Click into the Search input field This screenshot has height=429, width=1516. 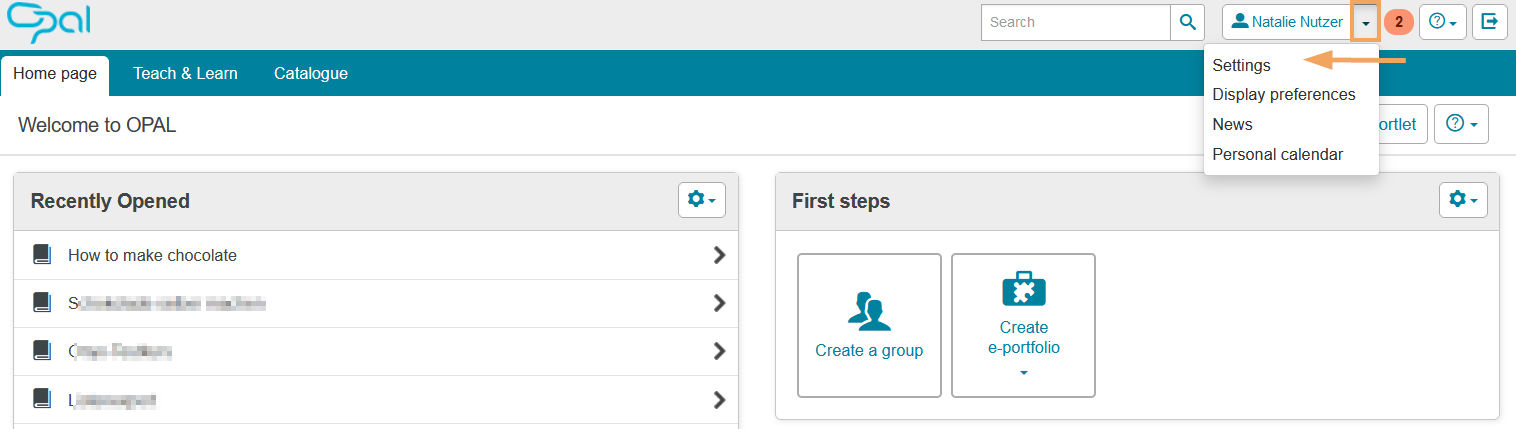[x=1075, y=22]
